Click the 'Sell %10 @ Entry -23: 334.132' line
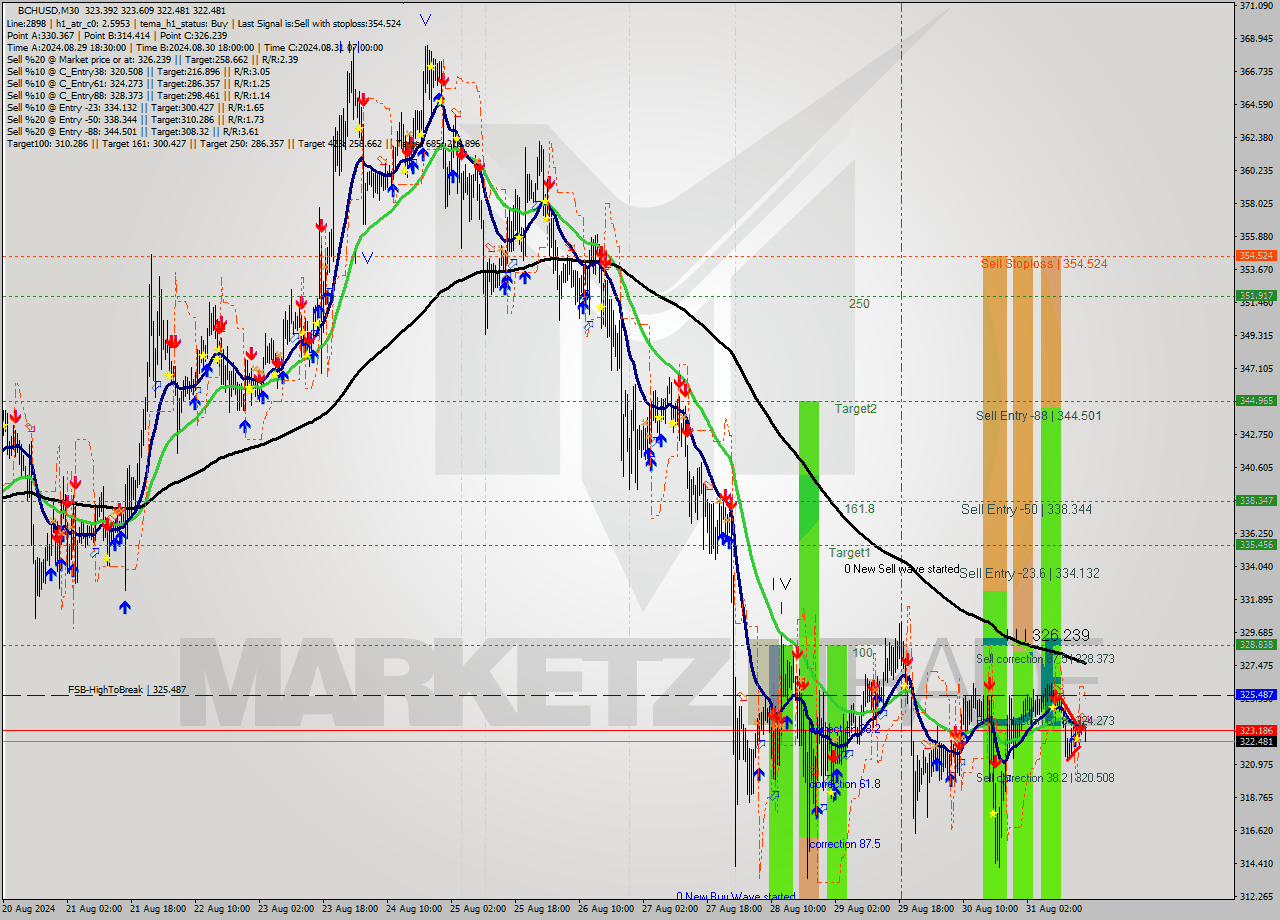Screen dimensions: 1280x920 tap(136, 108)
